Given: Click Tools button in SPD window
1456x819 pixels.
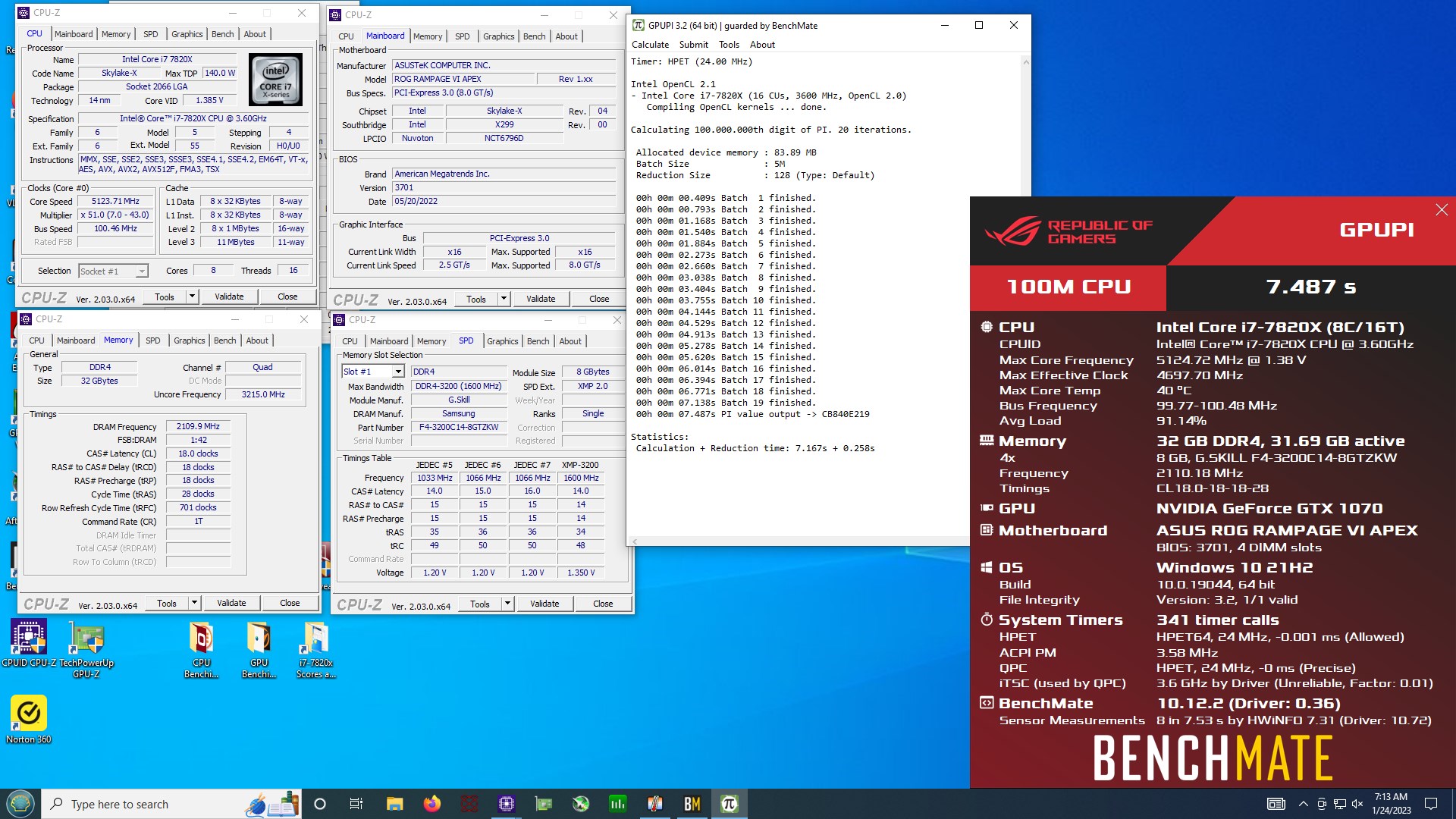Looking at the screenshot, I should [x=479, y=604].
